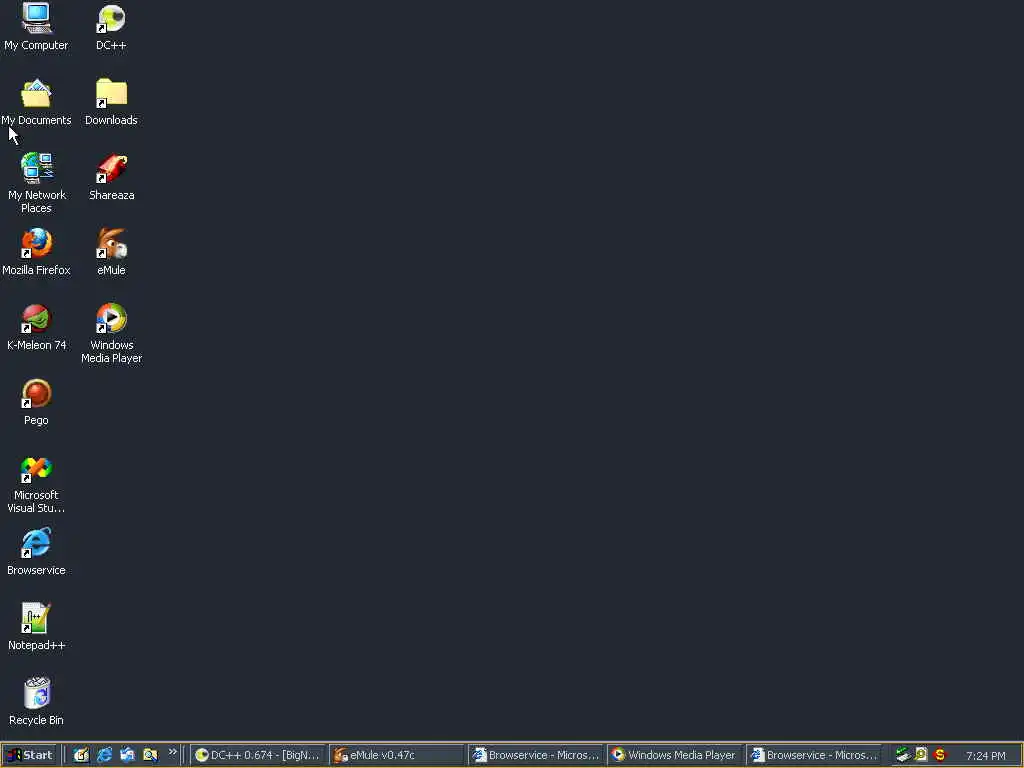Select the Recycle Bin icon
The width and height of the screenshot is (1024, 768).
[x=37, y=702]
